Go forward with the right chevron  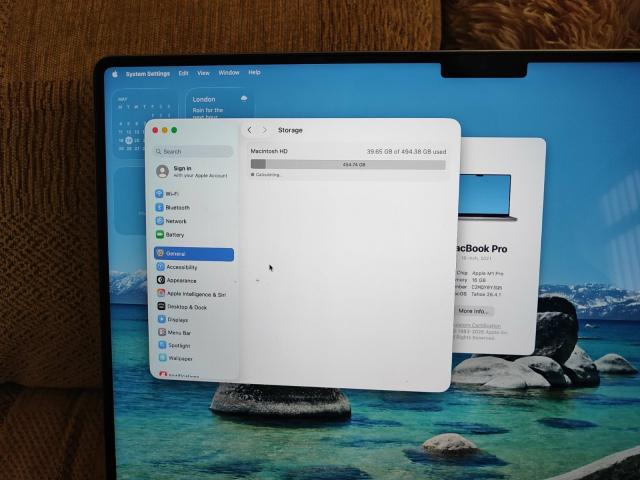point(264,130)
